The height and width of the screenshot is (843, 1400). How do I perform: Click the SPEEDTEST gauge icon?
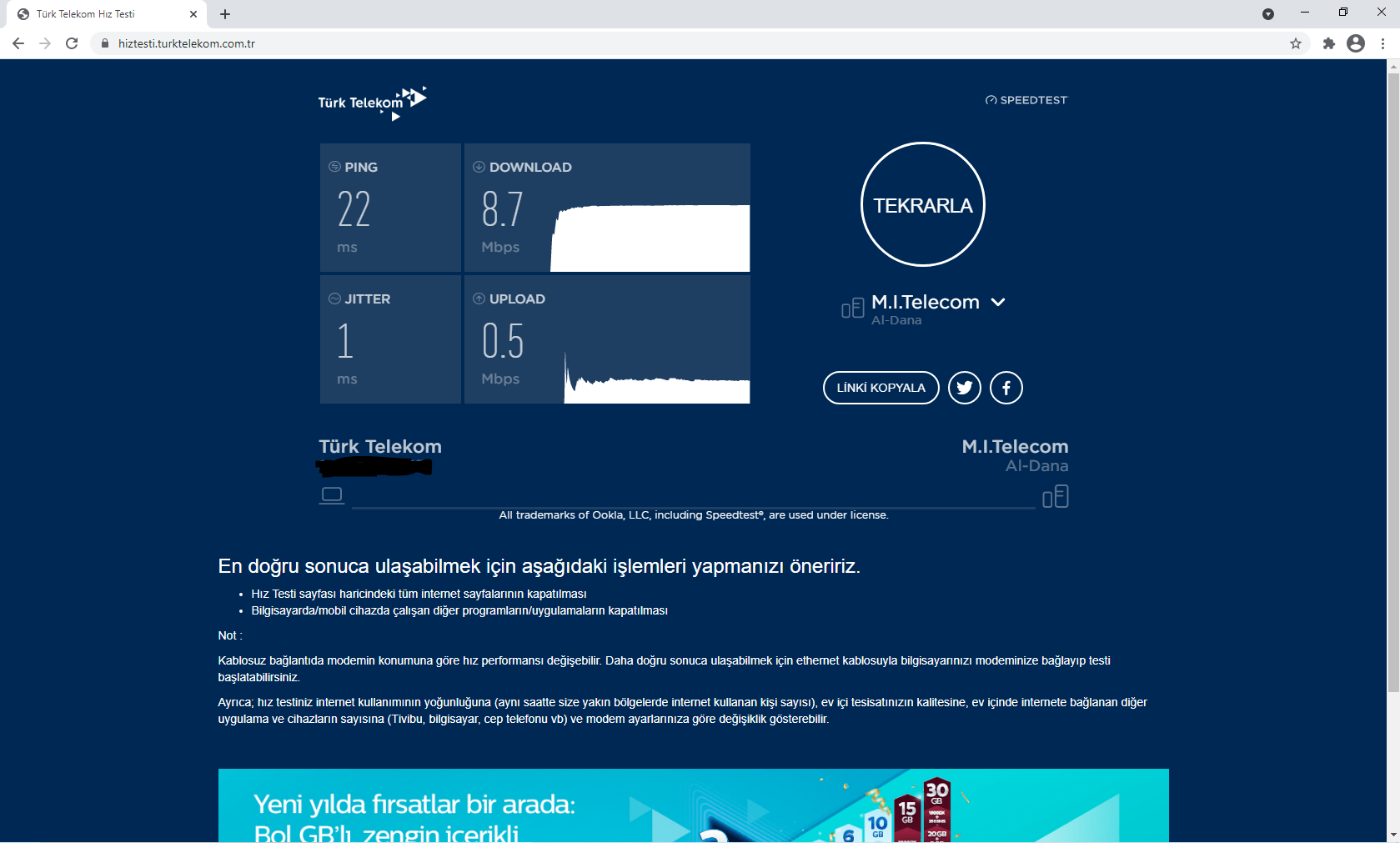click(x=991, y=100)
